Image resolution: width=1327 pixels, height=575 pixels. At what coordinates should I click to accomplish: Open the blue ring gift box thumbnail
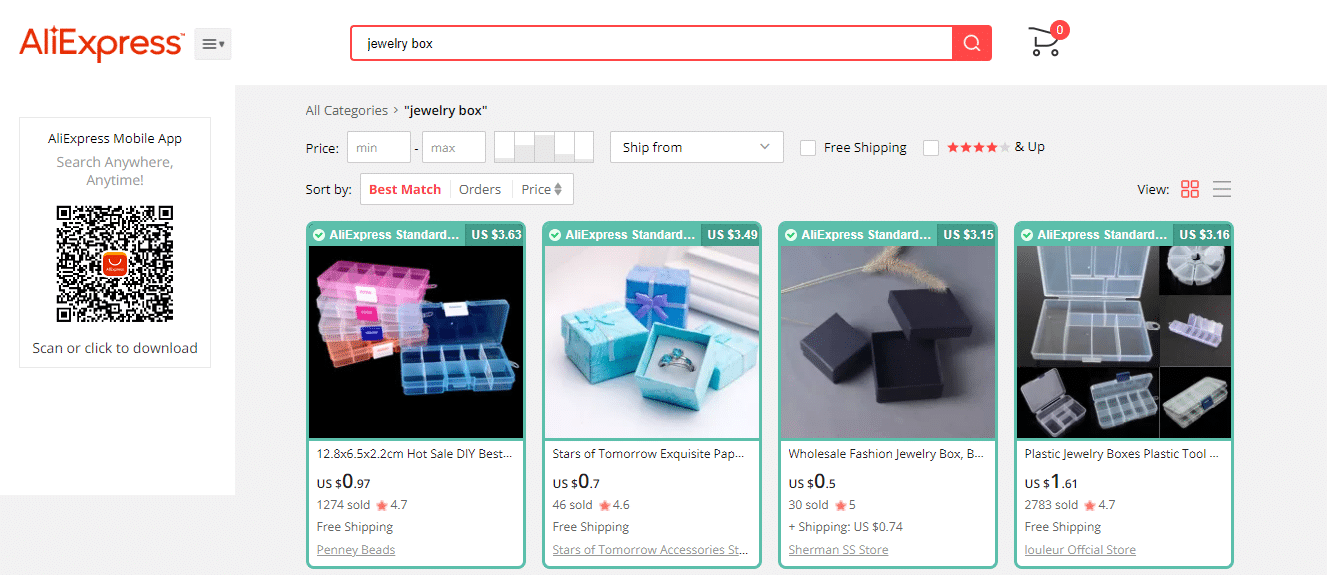[x=652, y=342]
